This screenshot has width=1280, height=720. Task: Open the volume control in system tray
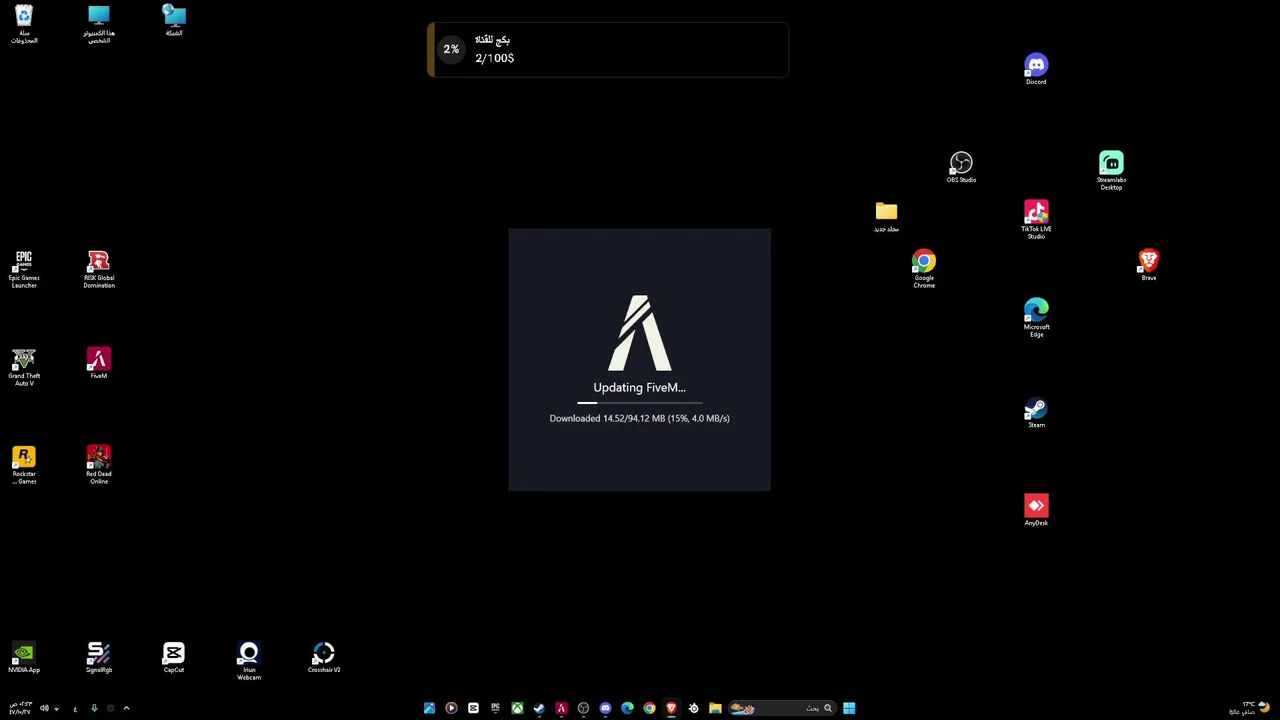pos(44,708)
